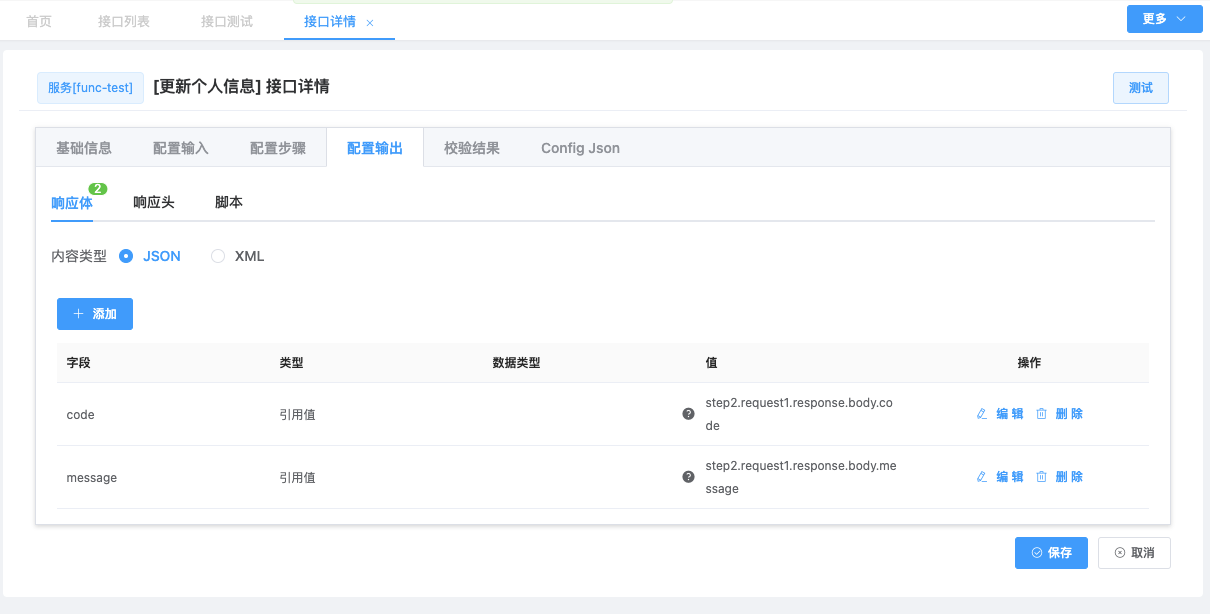Select the JSON content type radio
1210x614 pixels.
(126, 256)
